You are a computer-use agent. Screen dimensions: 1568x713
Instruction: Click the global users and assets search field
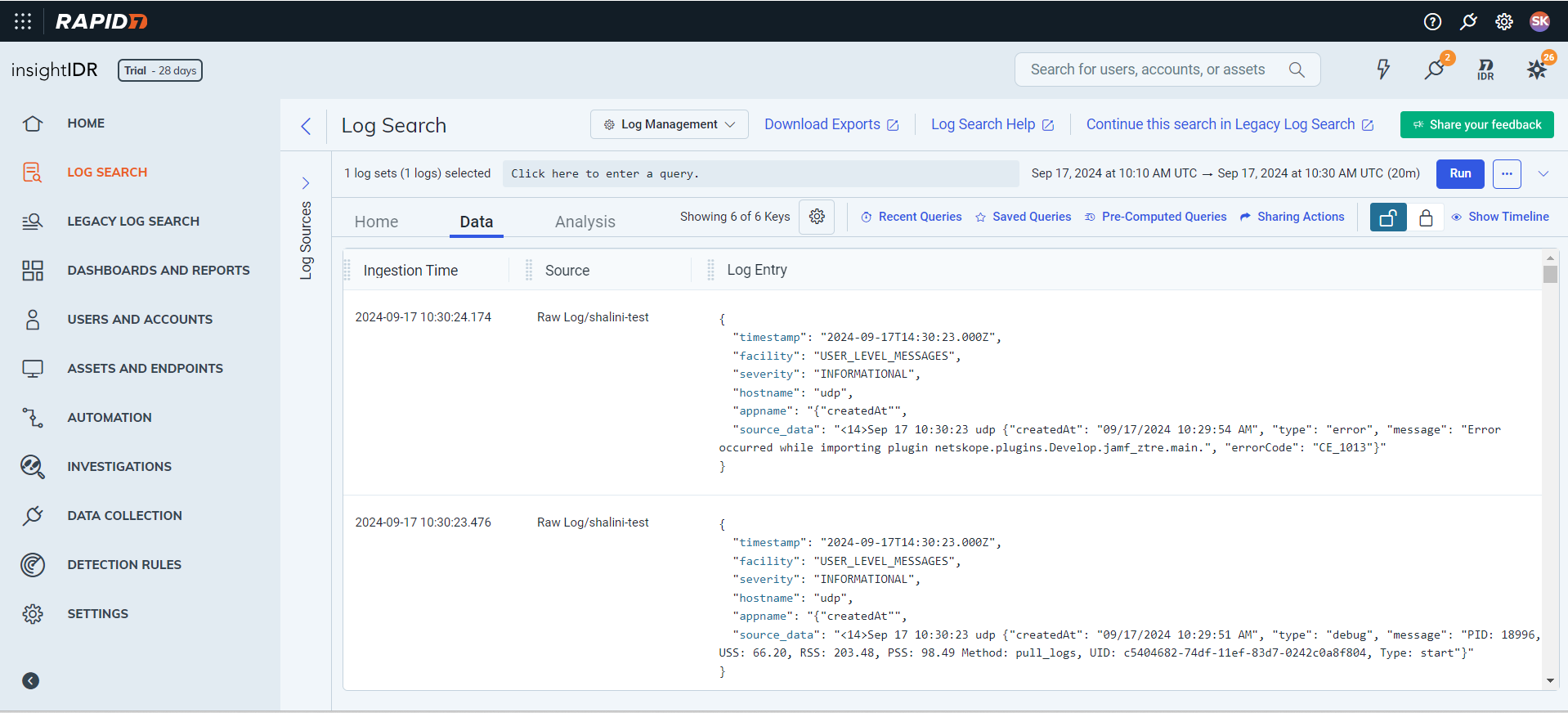click(1167, 70)
